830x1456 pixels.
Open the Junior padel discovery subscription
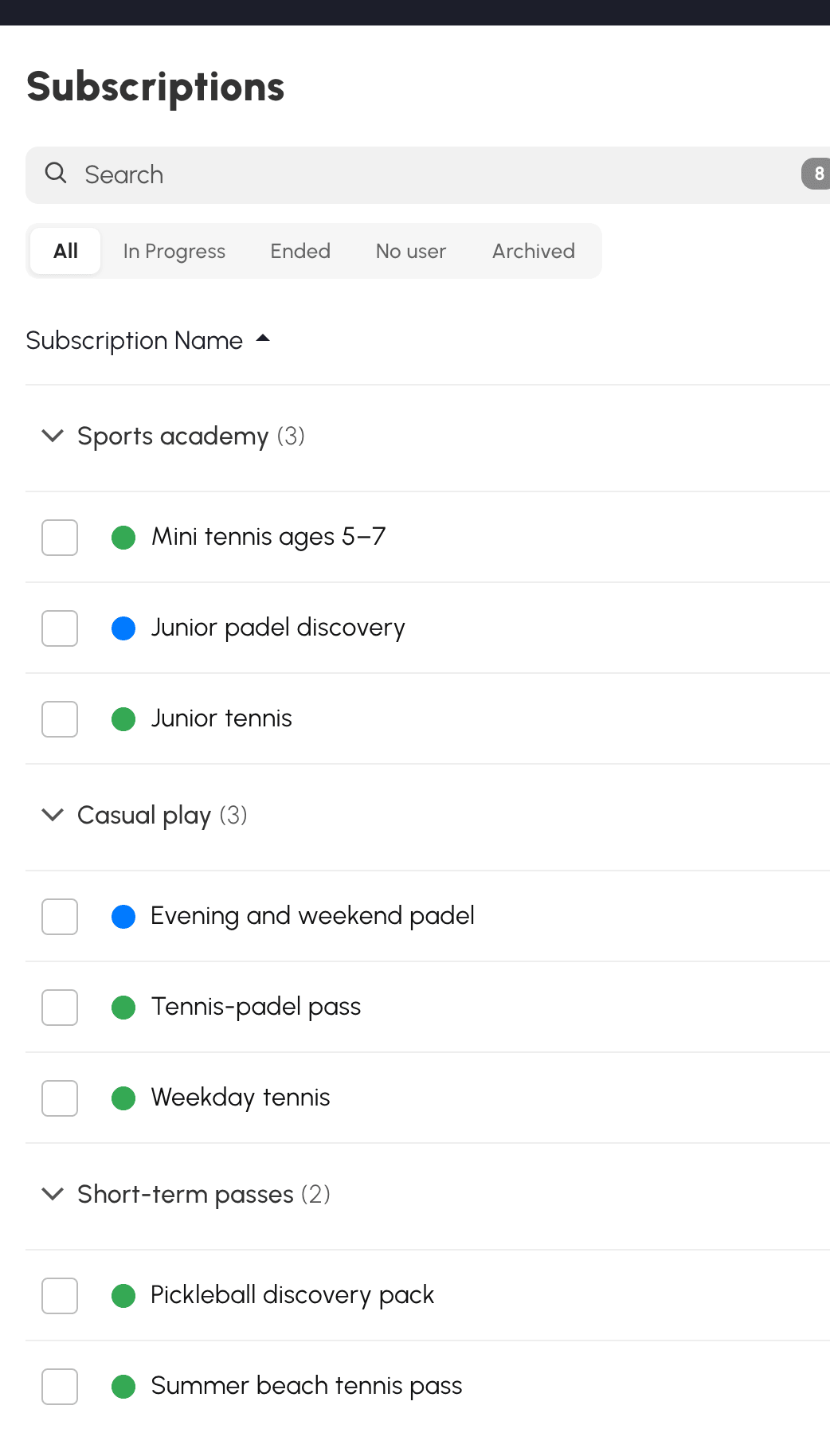278,628
